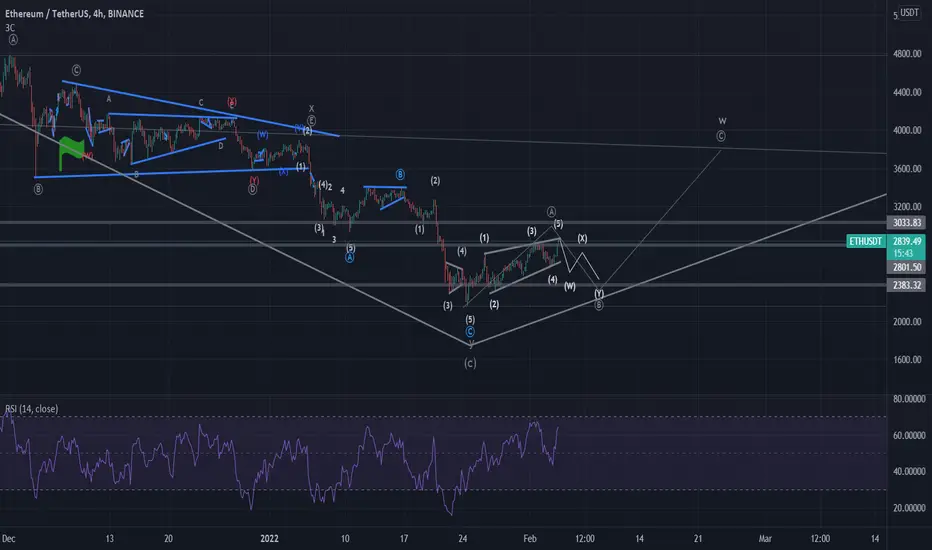This screenshot has height=550, width=932.
Task: Click the Mar label on time axis
Action: (765, 539)
